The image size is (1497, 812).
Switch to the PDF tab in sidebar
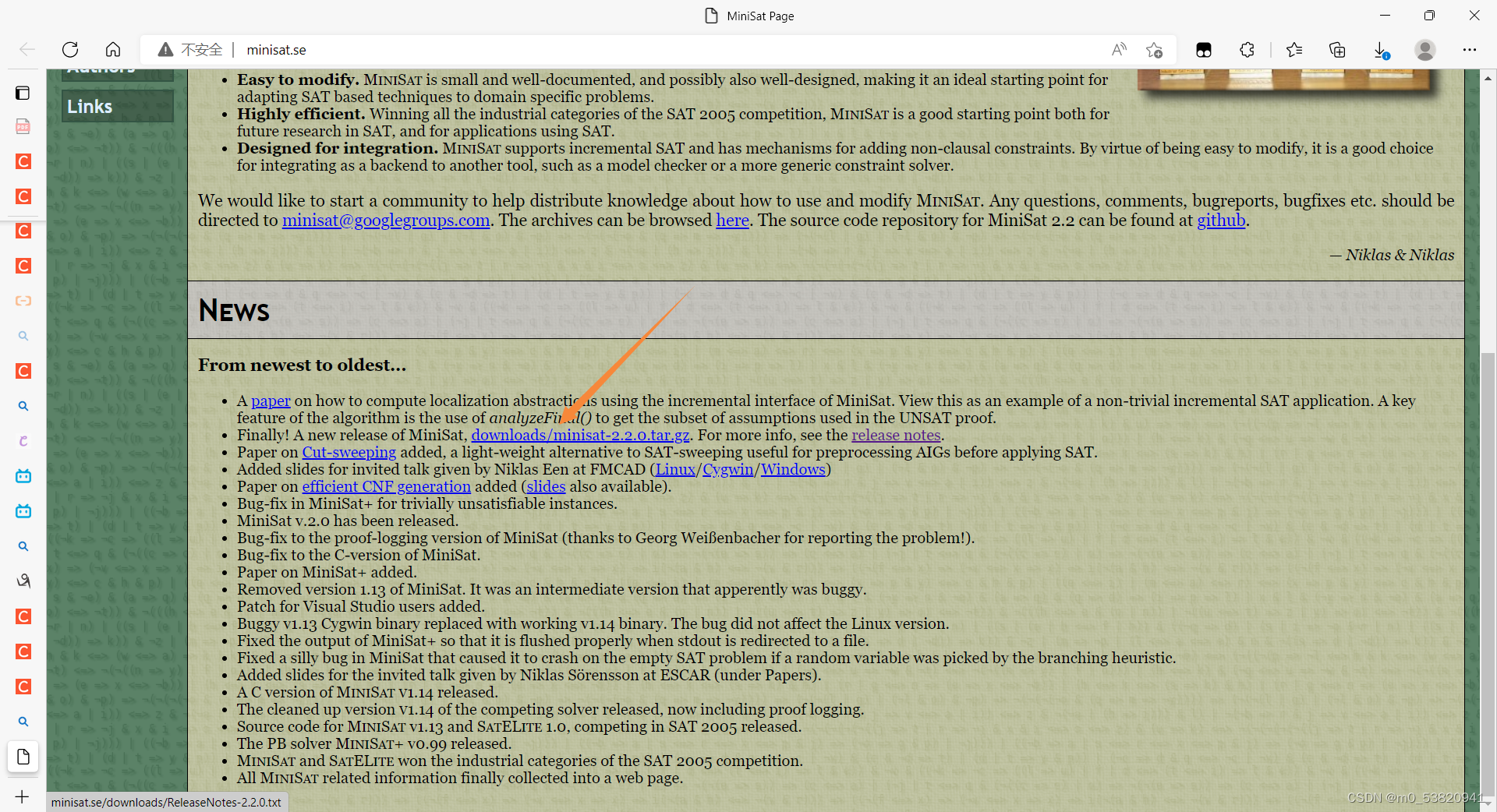click(23, 126)
